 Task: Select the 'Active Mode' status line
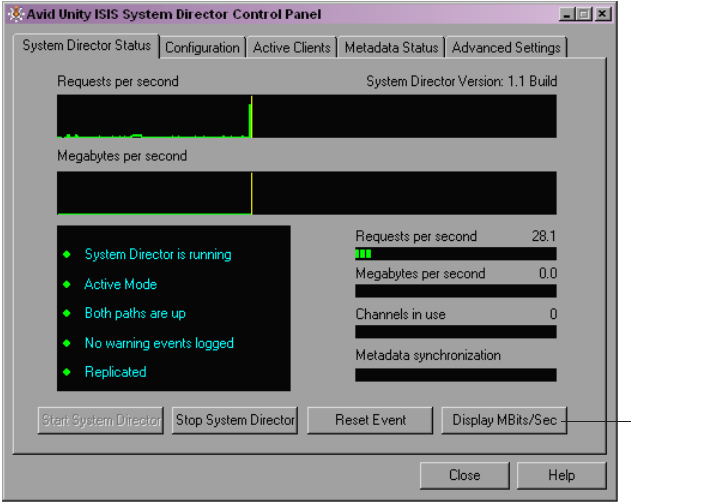pyautogui.click(x=121, y=285)
